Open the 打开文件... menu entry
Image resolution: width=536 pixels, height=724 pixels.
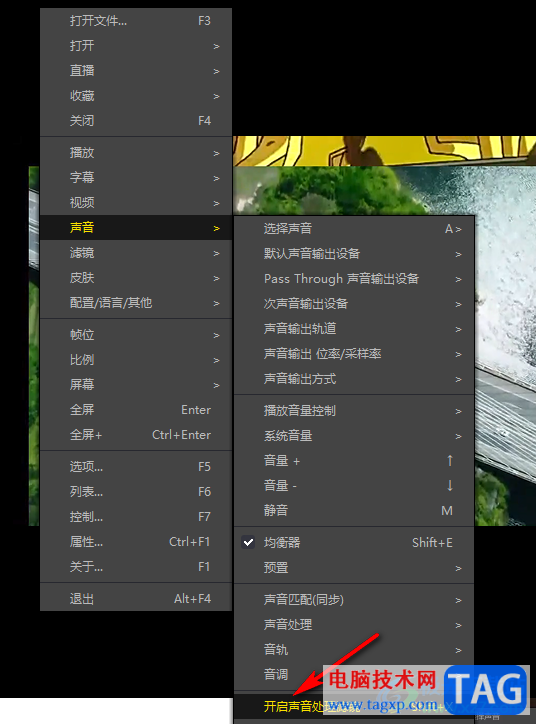point(136,21)
